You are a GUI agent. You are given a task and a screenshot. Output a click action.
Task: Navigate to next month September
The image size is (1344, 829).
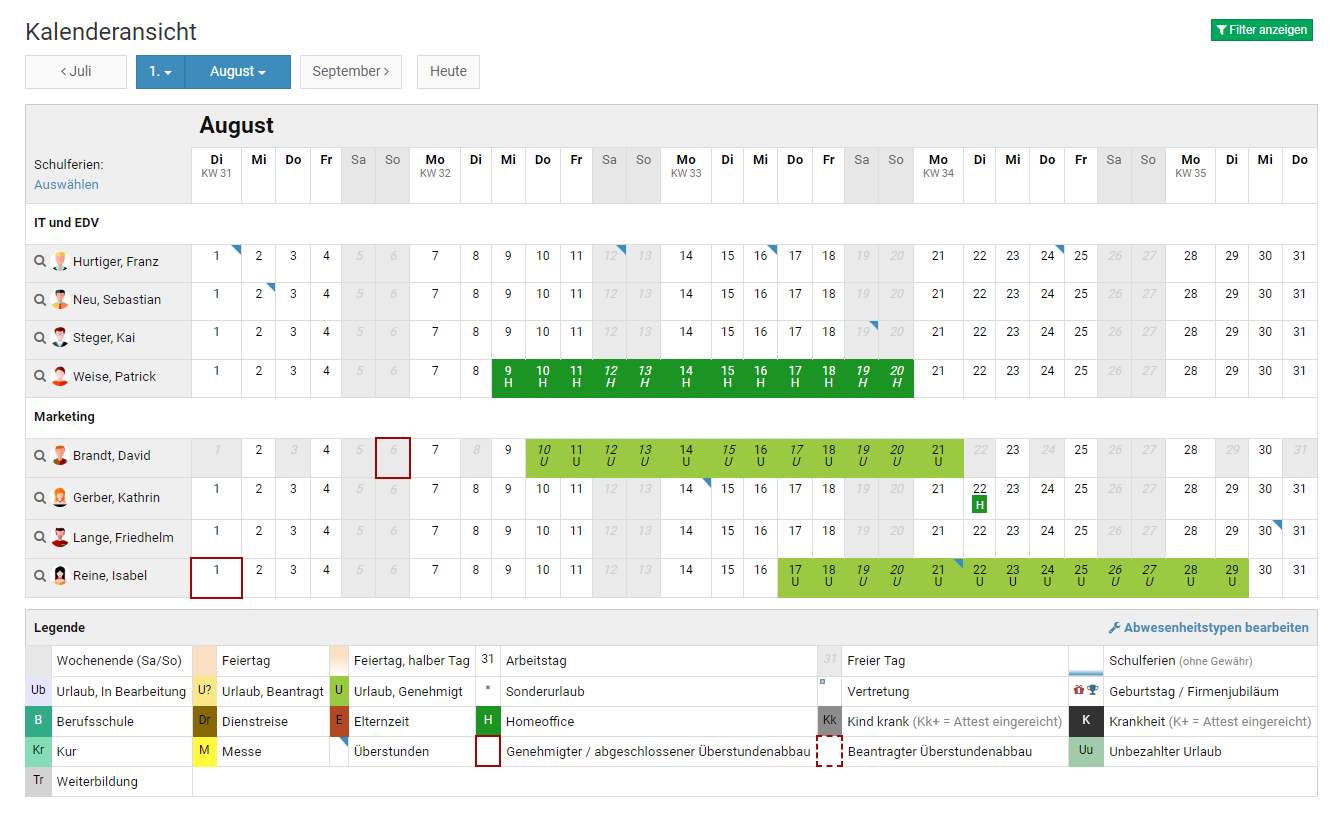point(350,72)
